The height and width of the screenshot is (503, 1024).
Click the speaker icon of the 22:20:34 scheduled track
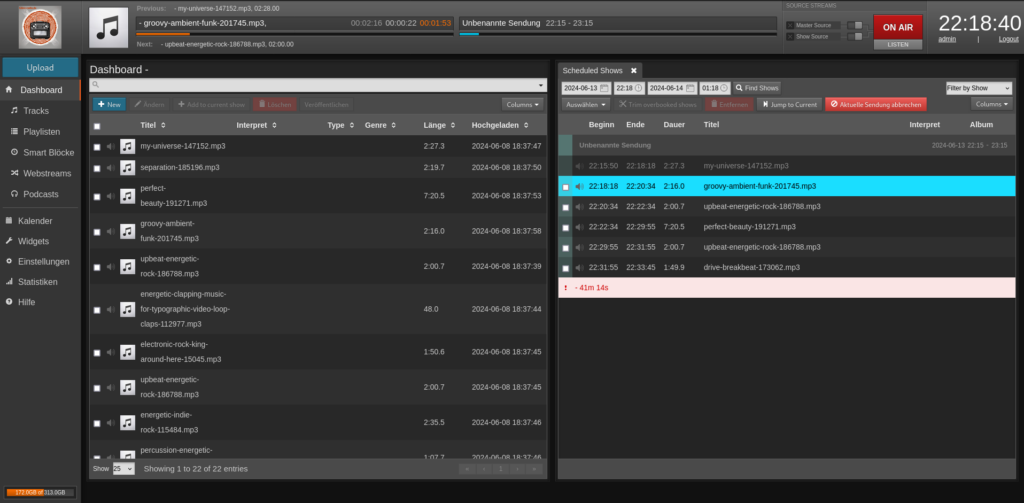(x=579, y=207)
